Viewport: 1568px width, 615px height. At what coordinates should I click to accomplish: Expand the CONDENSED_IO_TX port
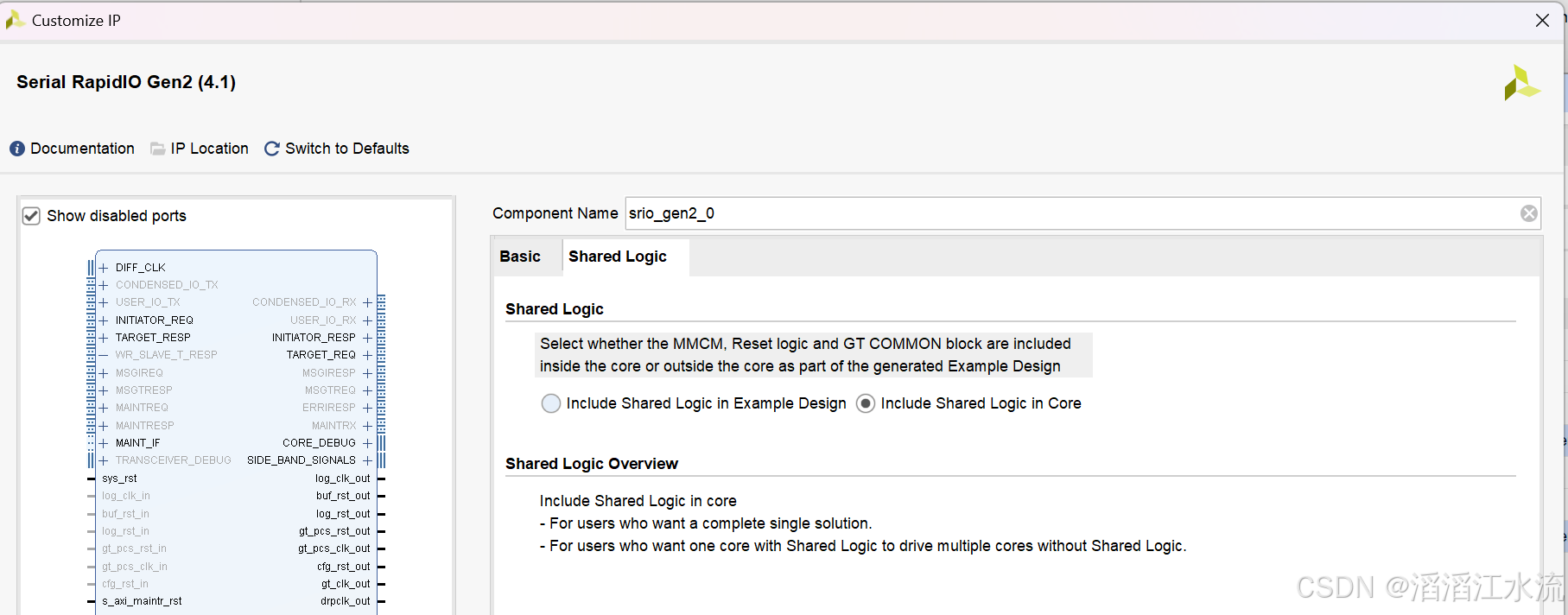click(104, 285)
